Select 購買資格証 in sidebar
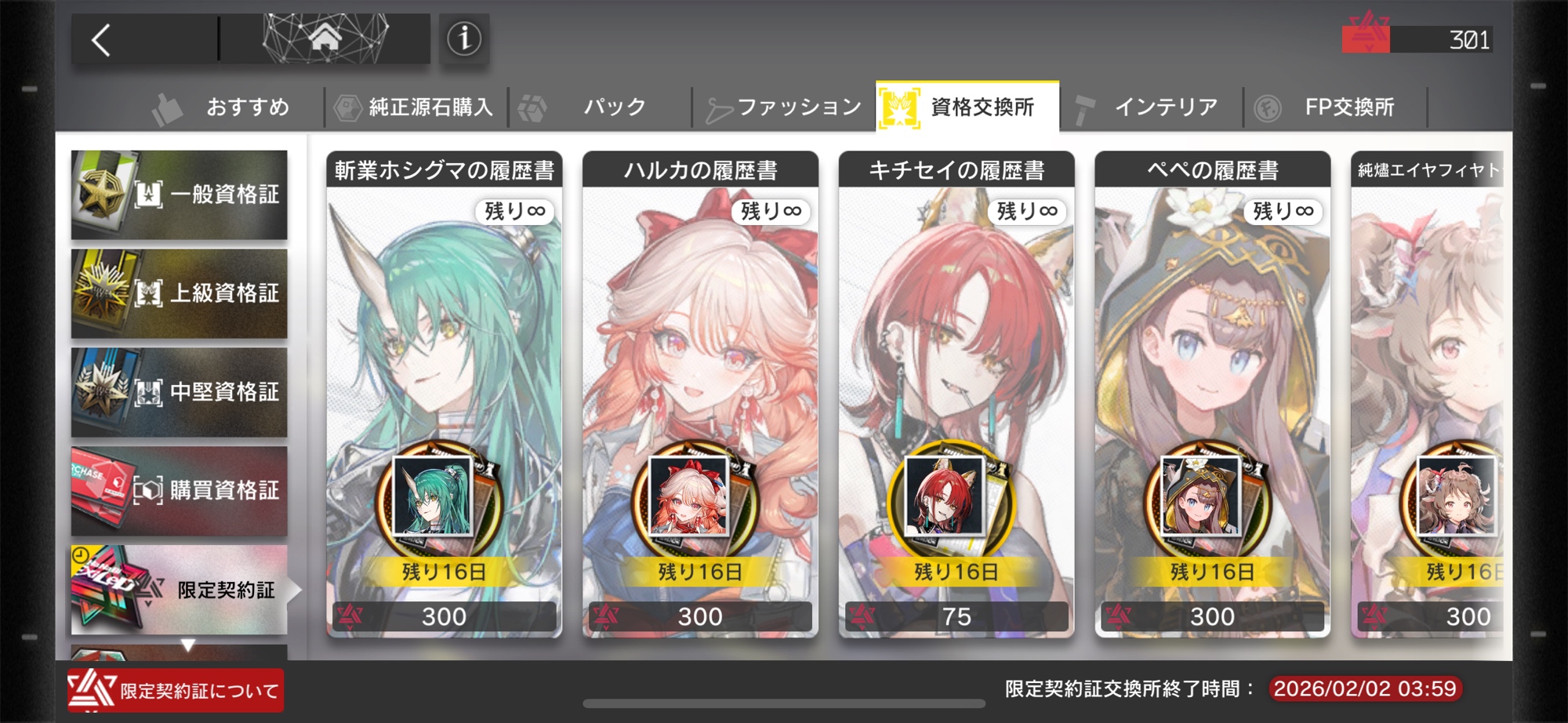This screenshot has width=1568, height=723. tap(180, 491)
